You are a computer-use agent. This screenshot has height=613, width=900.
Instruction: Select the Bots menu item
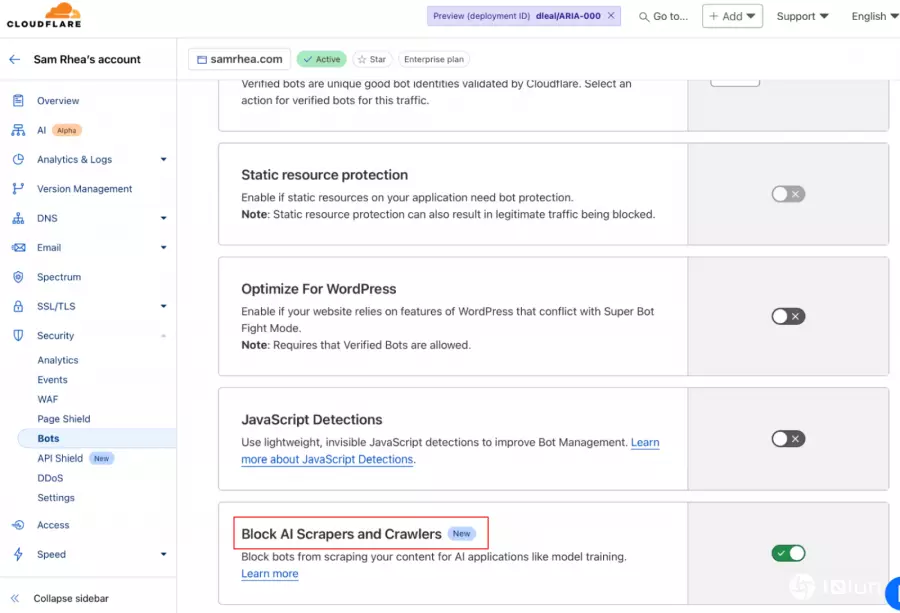(x=97, y=438)
